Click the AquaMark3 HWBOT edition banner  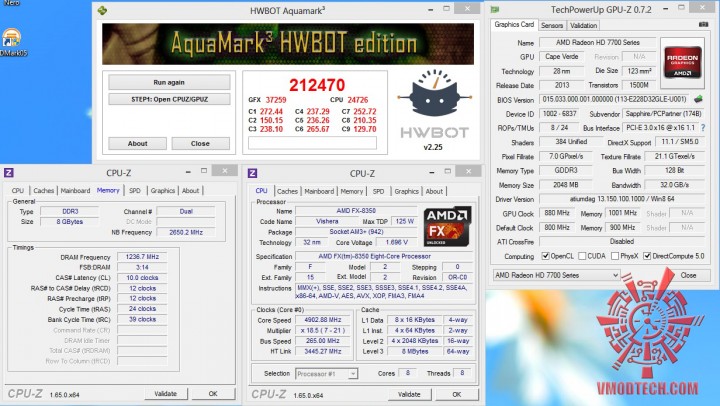[x=288, y=44]
